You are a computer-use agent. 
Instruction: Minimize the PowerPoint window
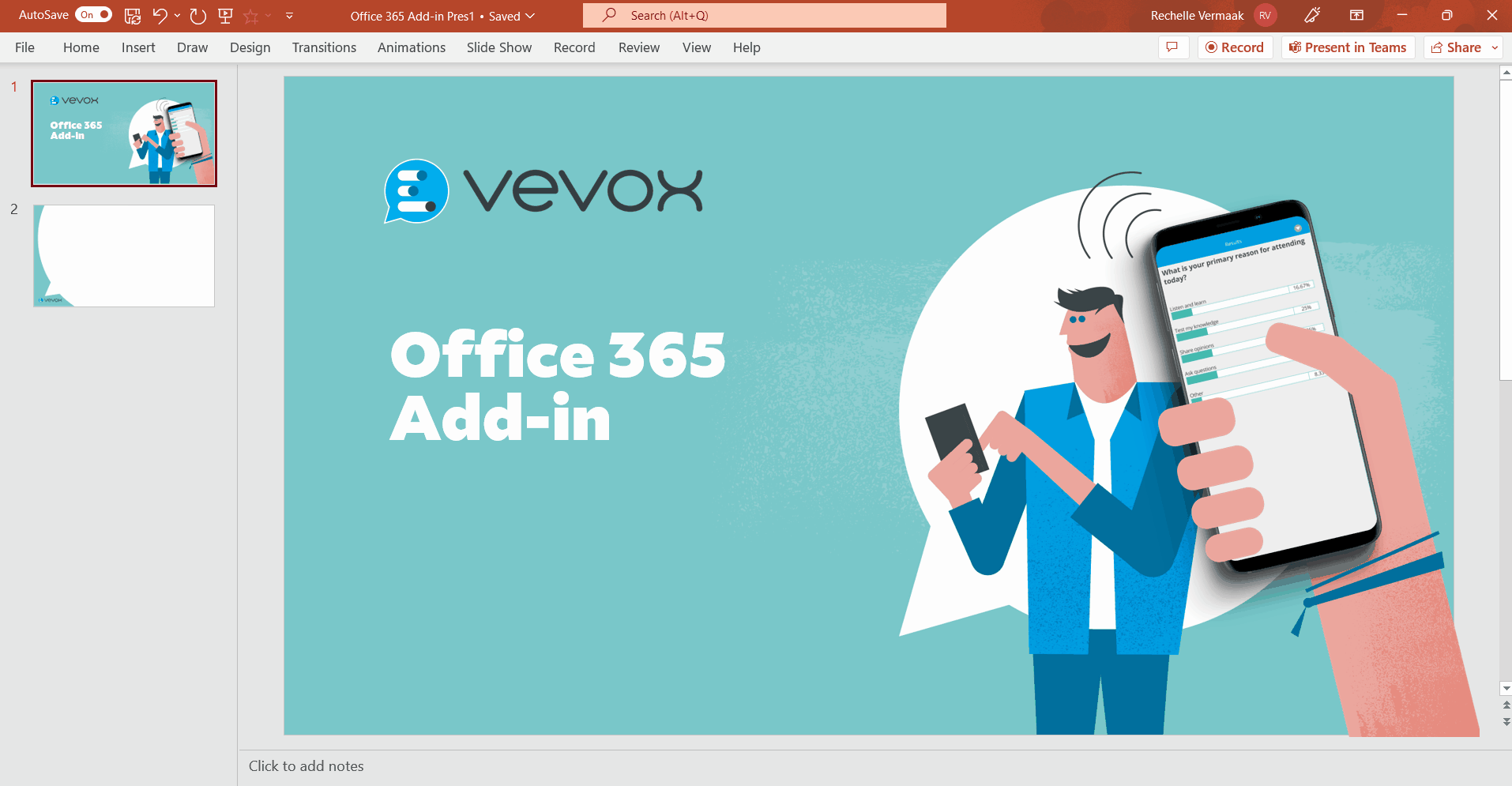1402,16
